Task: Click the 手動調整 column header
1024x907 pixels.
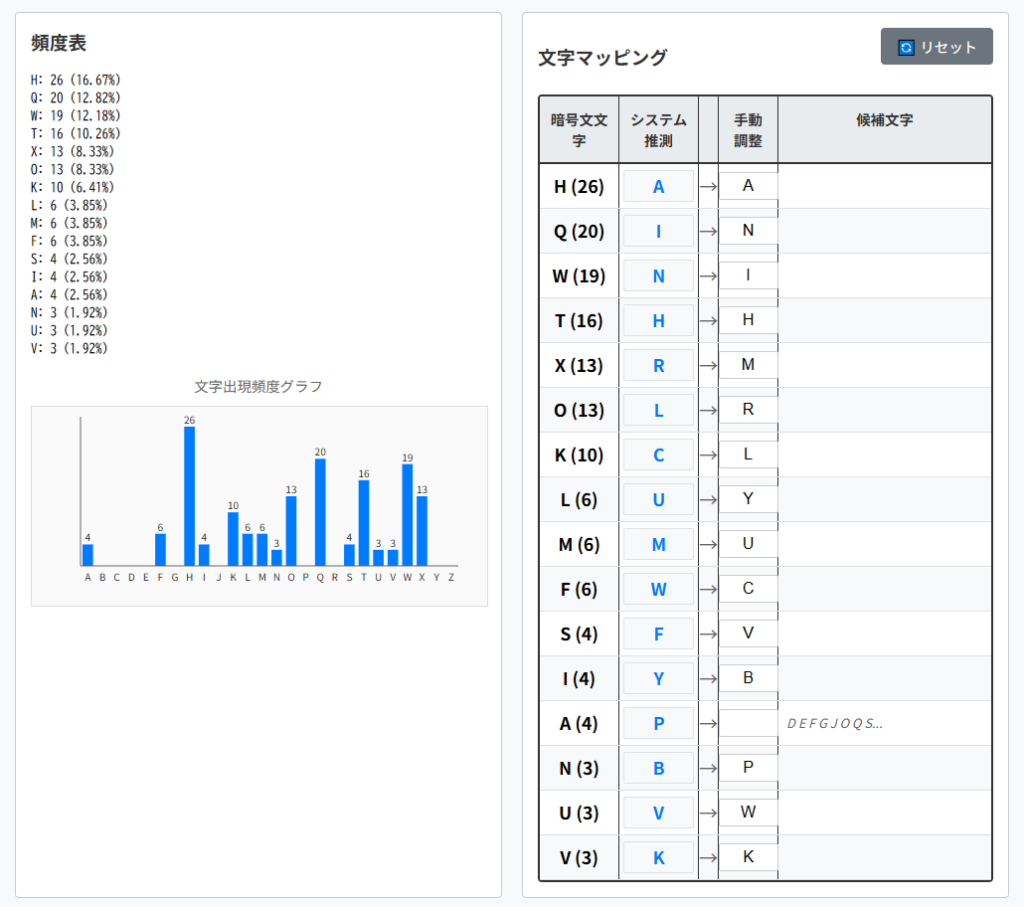Action: pyautogui.click(x=748, y=130)
